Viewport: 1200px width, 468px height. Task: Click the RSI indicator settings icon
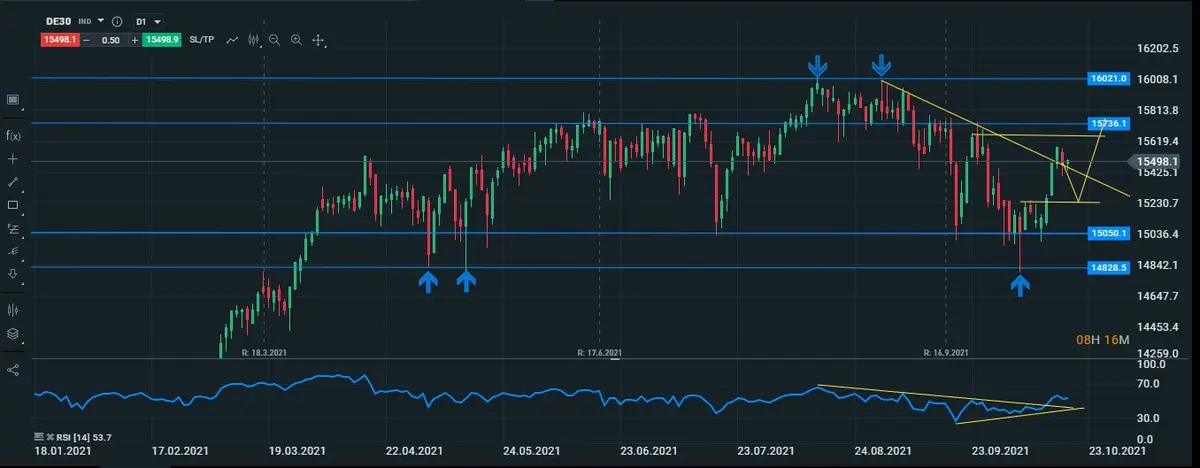pyautogui.click(x=38, y=437)
